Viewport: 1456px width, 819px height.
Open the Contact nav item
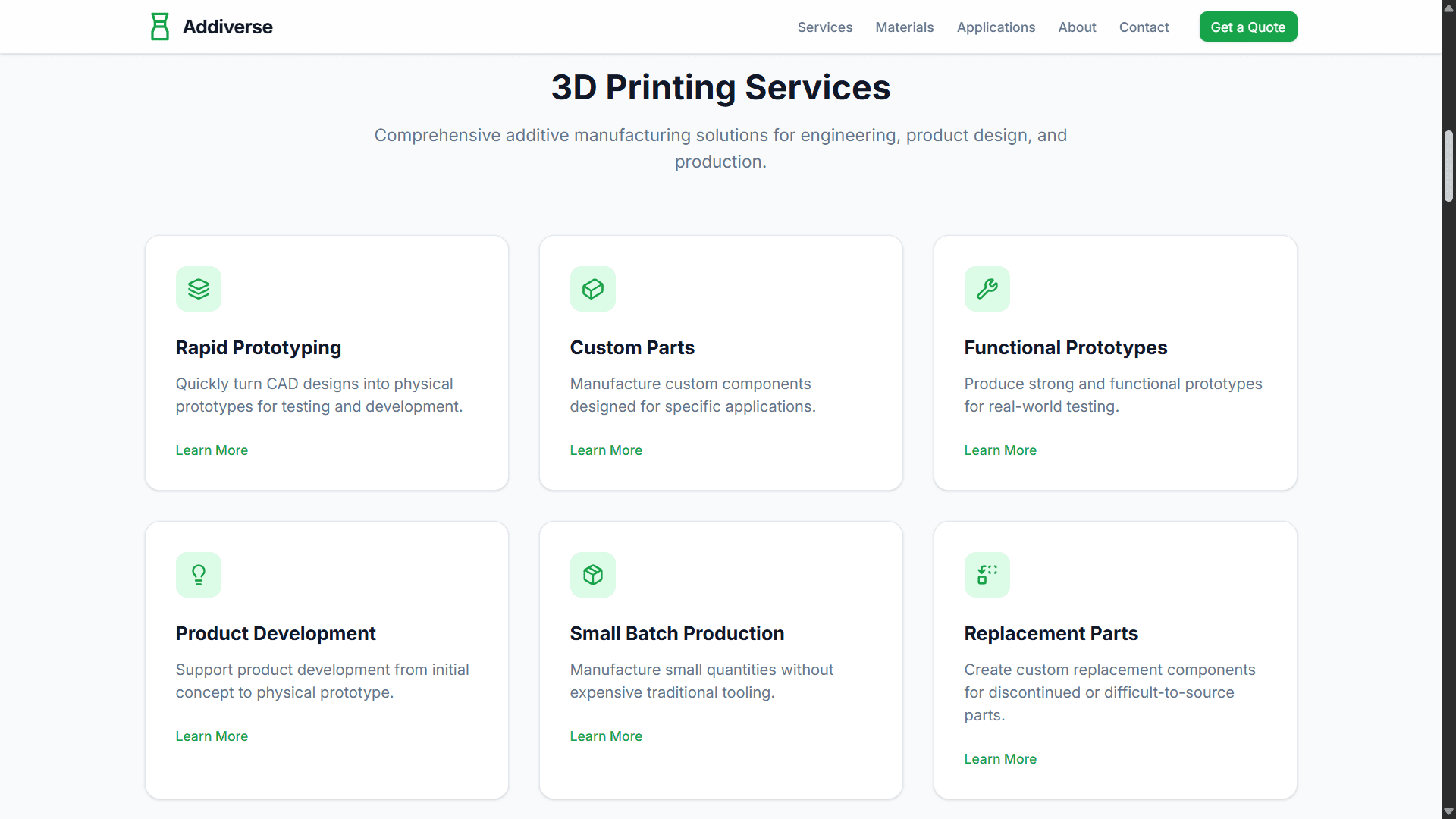point(1144,27)
